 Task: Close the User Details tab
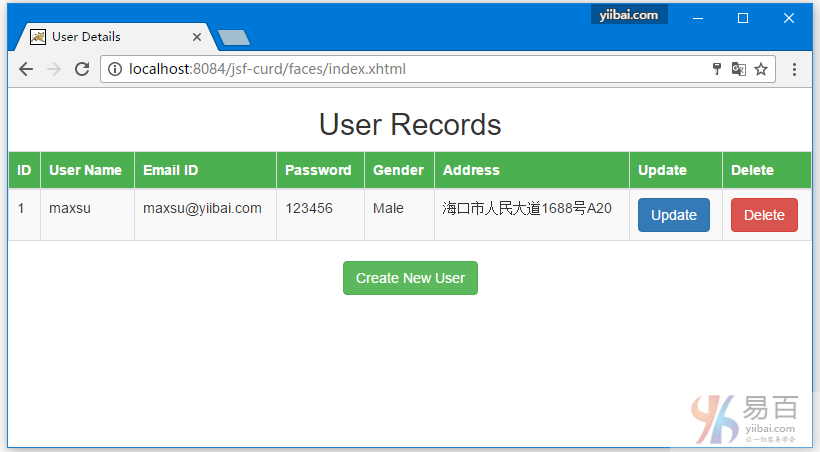coord(197,37)
